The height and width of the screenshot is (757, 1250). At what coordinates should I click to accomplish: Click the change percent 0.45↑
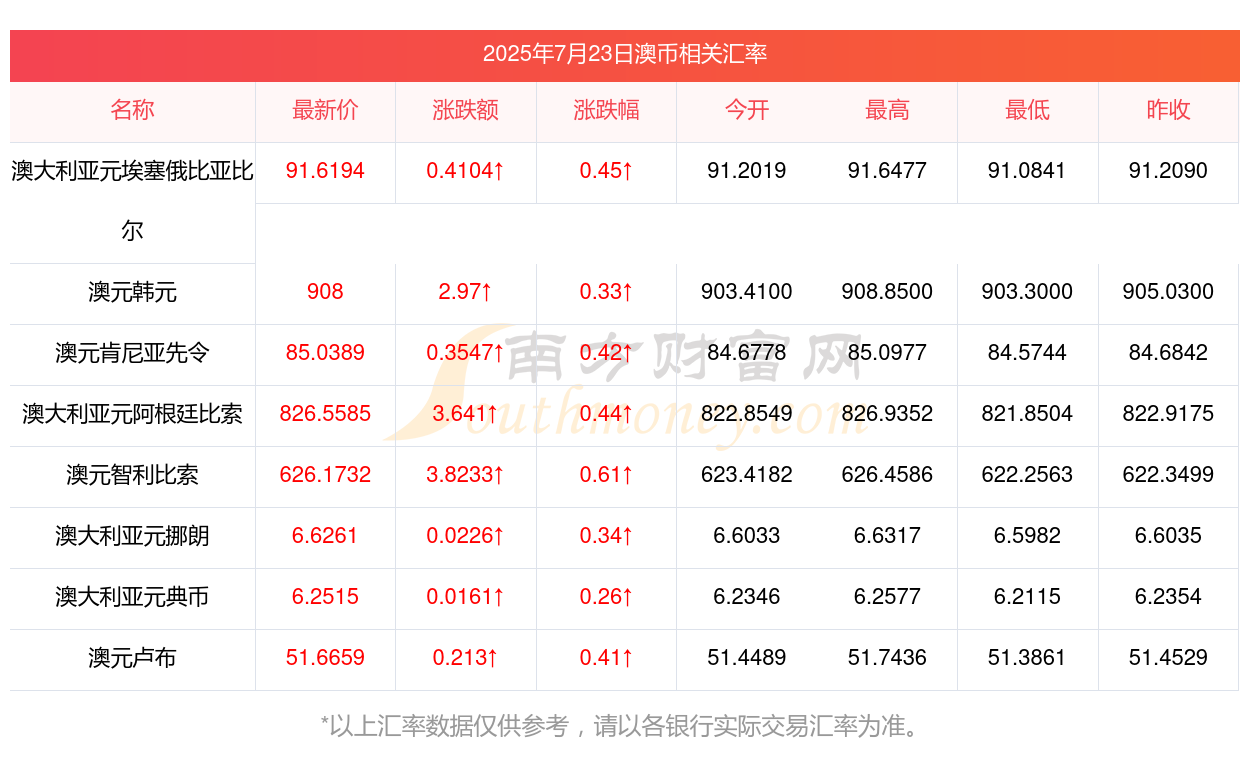606,171
